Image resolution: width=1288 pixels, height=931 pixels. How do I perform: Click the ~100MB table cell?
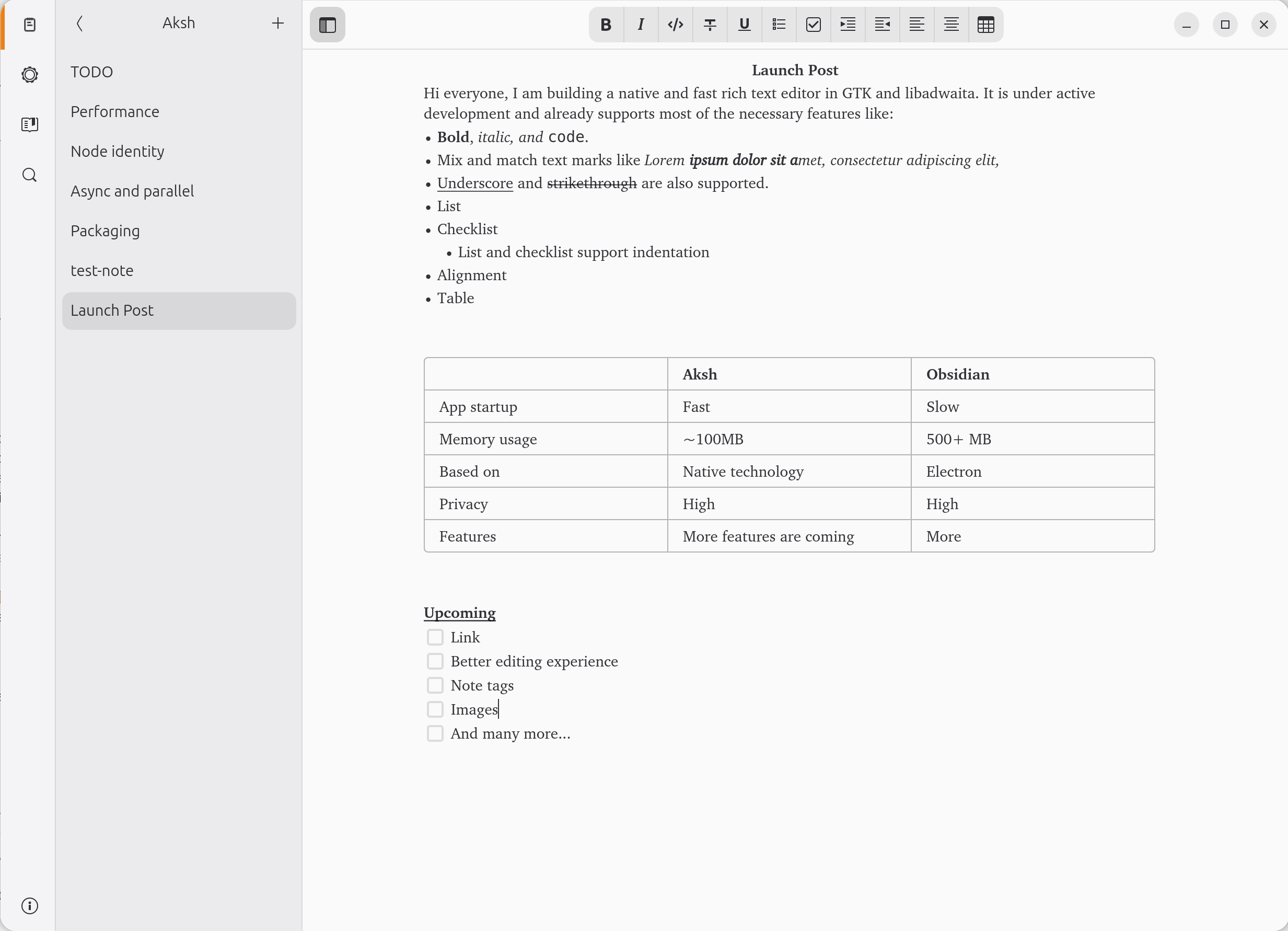pos(789,439)
